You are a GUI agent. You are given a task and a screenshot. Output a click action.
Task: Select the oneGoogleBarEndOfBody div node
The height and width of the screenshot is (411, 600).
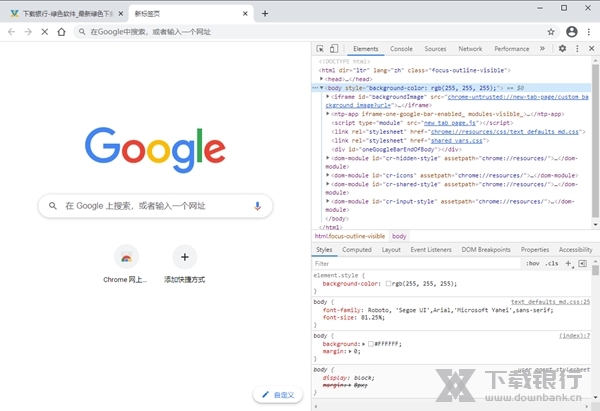[396, 149]
